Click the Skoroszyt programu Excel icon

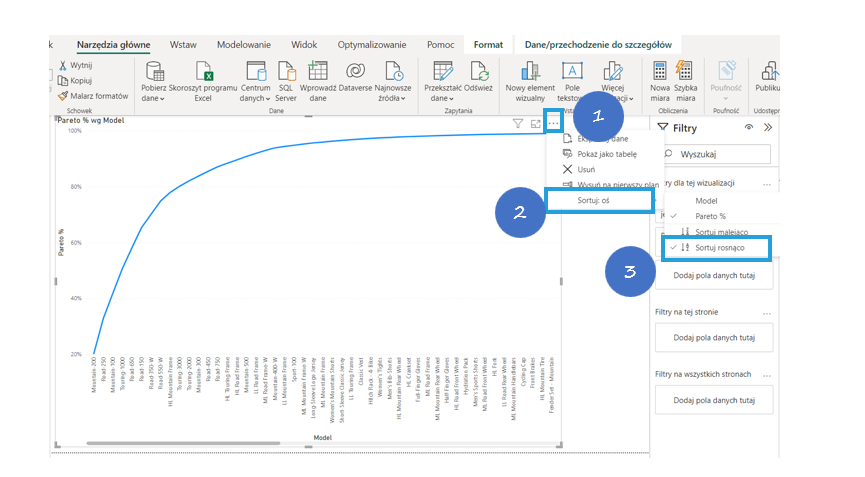click(x=204, y=72)
